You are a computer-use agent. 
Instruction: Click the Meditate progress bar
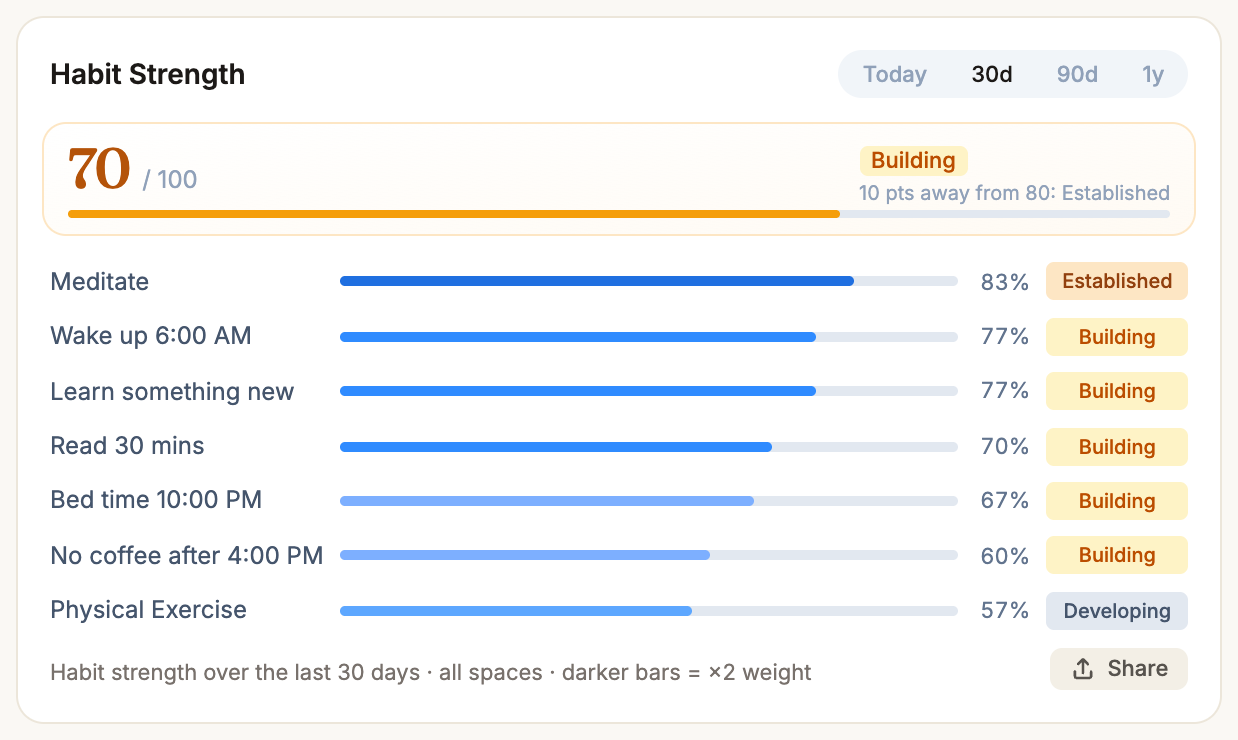[x=648, y=281]
